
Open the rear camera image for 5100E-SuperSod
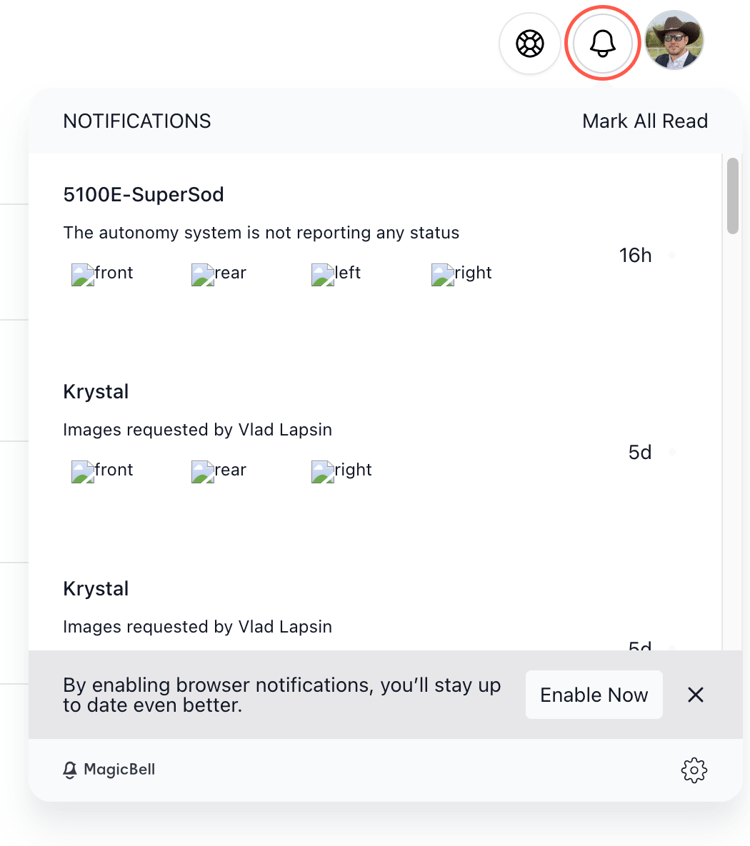coord(218,273)
